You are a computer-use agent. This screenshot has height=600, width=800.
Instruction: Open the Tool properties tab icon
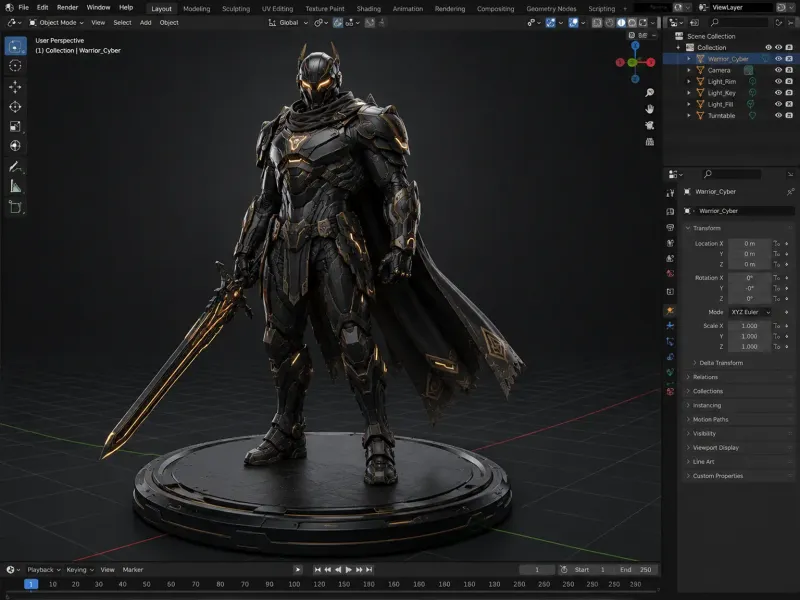(x=670, y=192)
